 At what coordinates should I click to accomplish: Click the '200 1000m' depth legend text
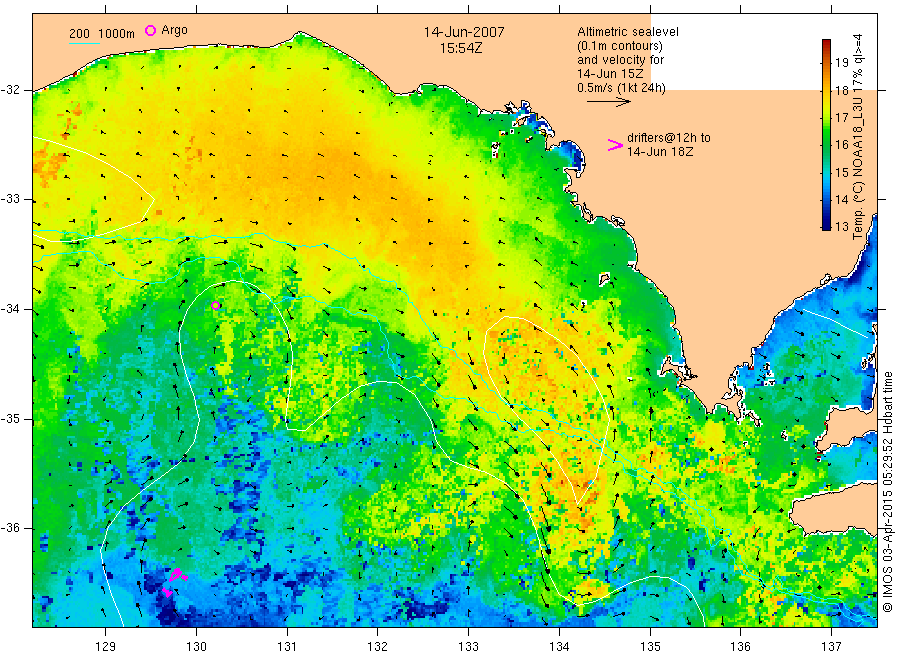(102, 34)
